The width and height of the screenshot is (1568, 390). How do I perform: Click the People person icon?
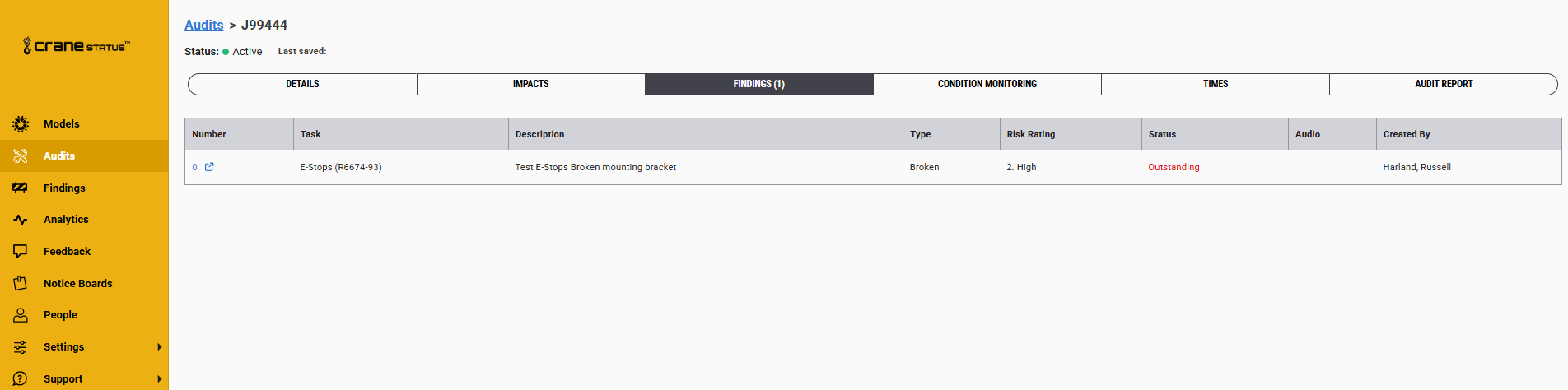(x=21, y=315)
